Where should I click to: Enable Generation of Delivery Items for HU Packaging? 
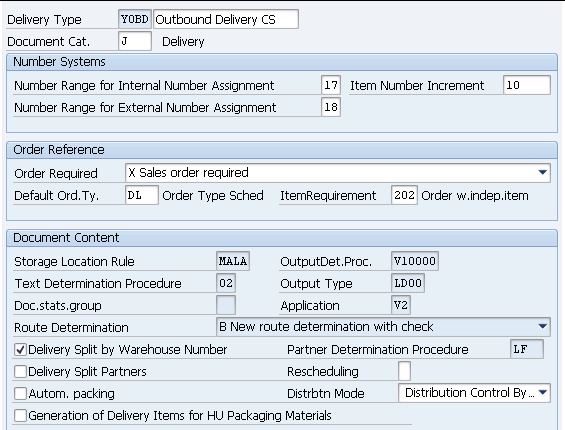coord(20,416)
